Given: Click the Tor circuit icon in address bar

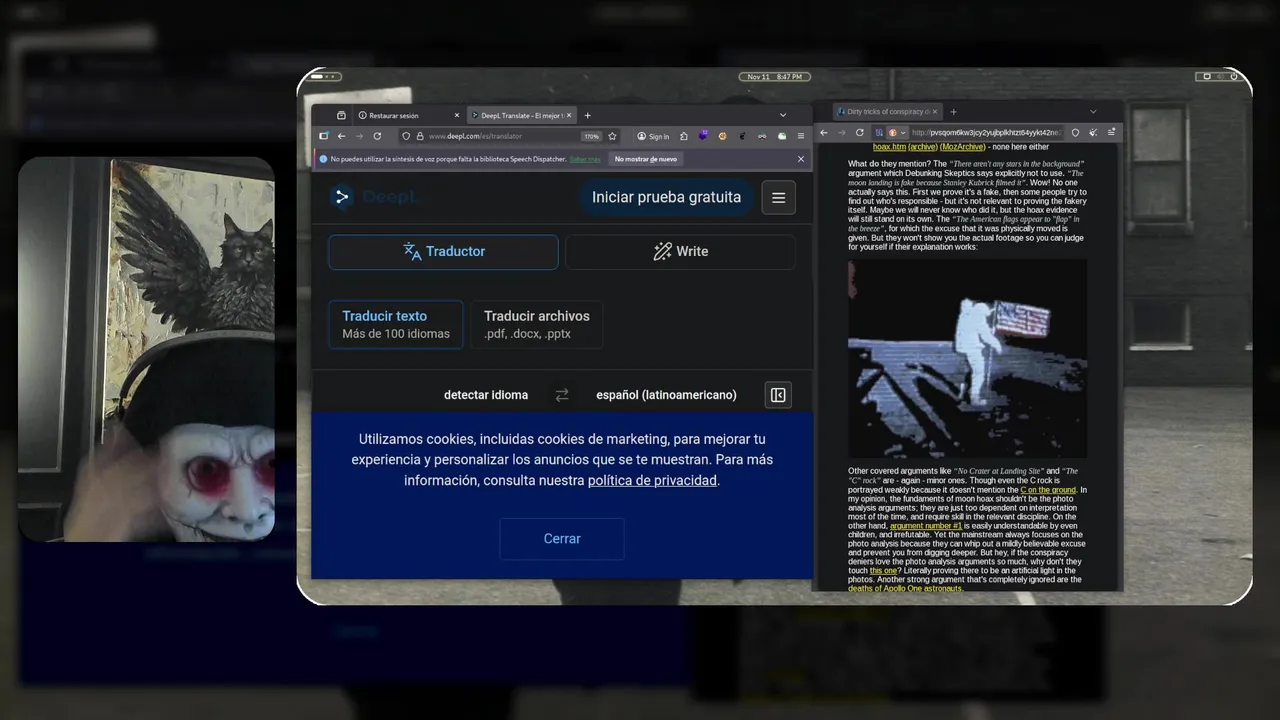Looking at the screenshot, I should [879, 132].
